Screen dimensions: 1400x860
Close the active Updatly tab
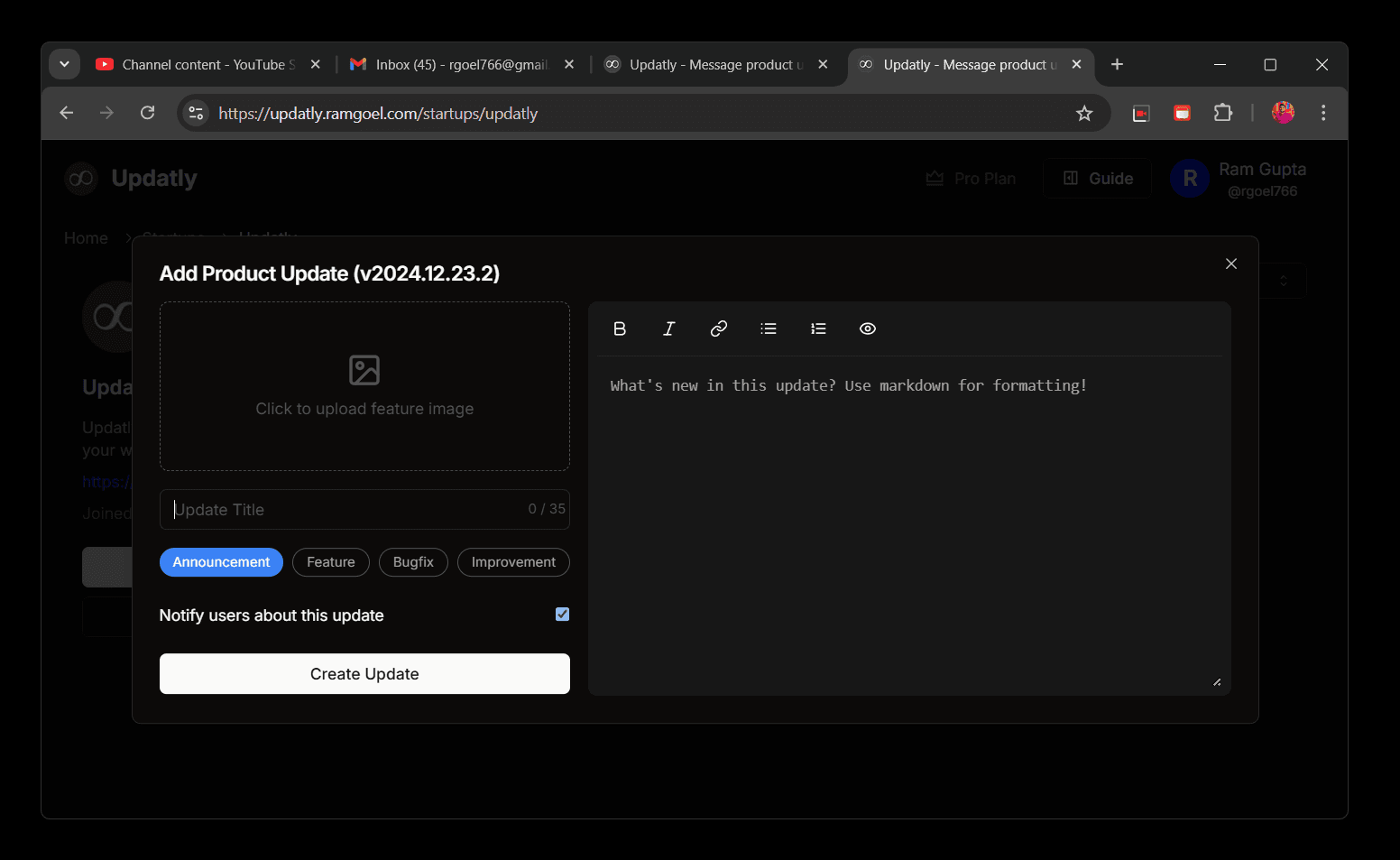pos(1076,64)
